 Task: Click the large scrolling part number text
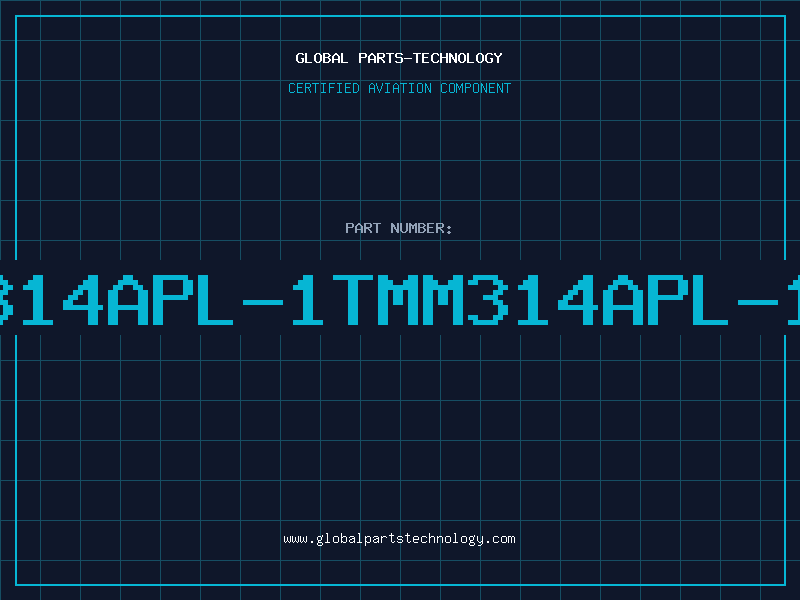pos(400,299)
